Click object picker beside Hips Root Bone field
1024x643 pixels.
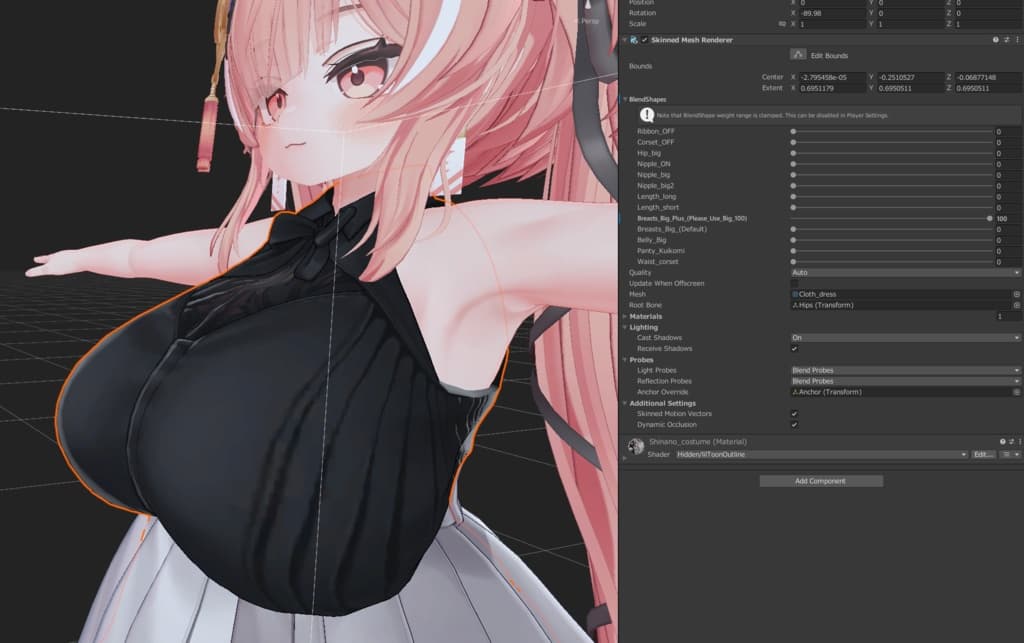[1017, 305]
